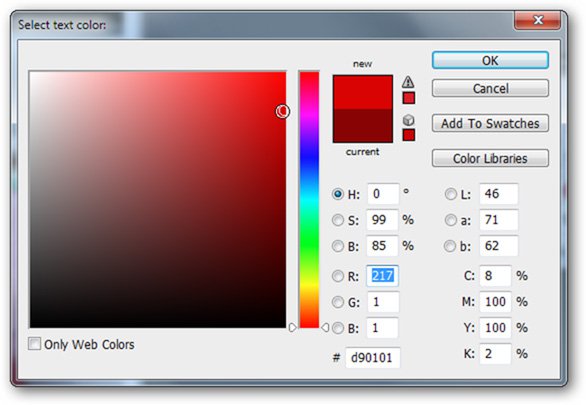Screen dimensions: 586x405
Task: Click the color picker circle marker
Action: [x=283, y=111]
